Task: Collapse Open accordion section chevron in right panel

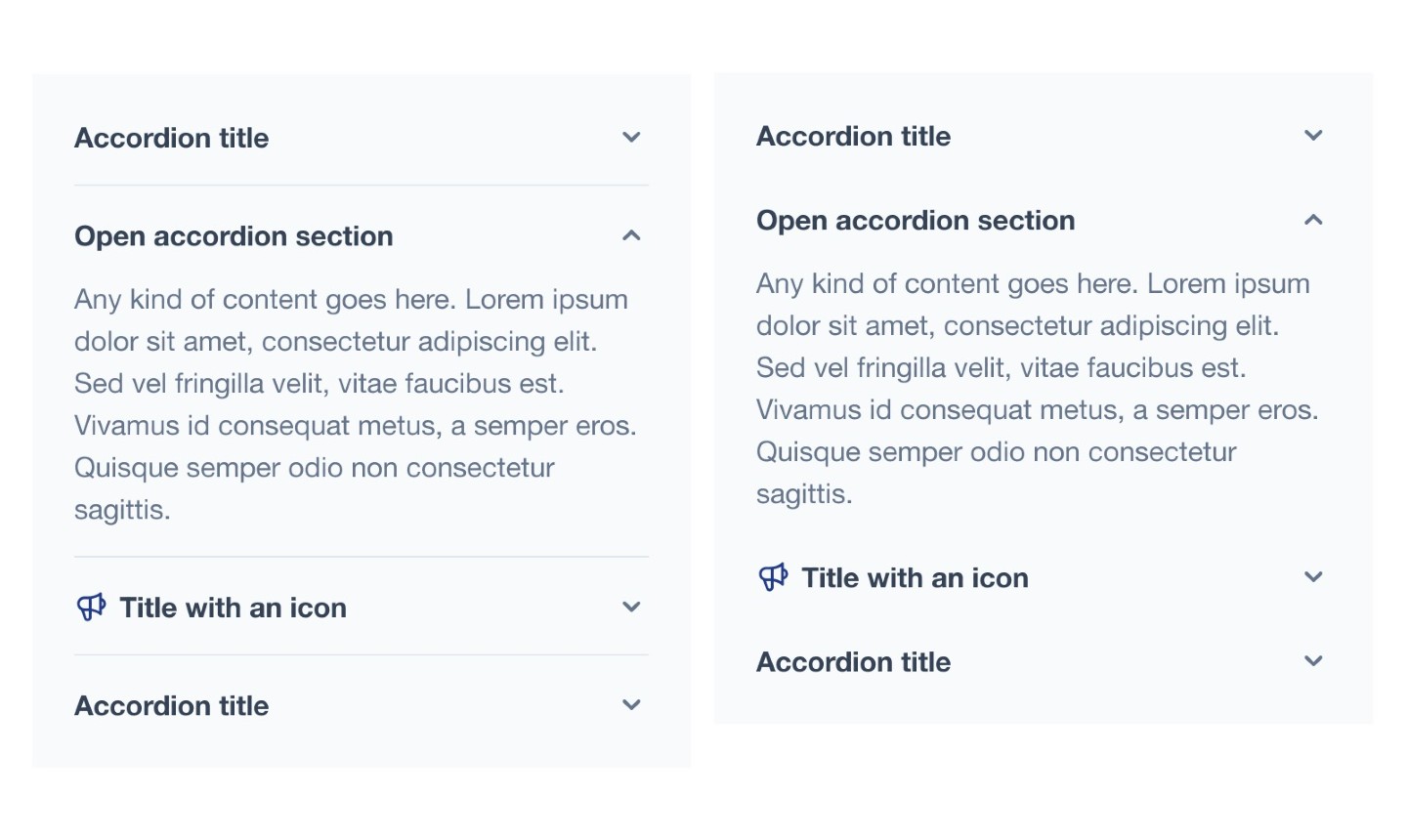Action: (1314, 220)
